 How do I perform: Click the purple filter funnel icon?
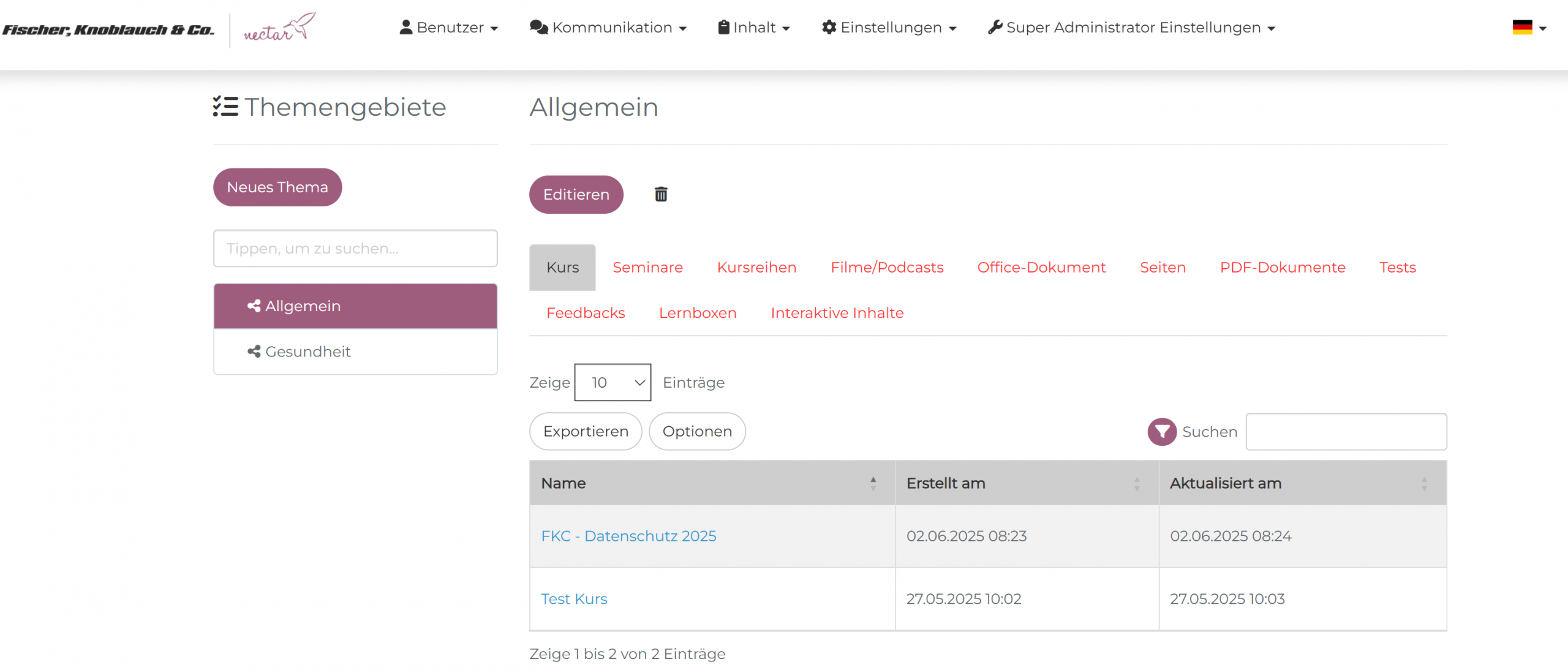click(1161, 432)
